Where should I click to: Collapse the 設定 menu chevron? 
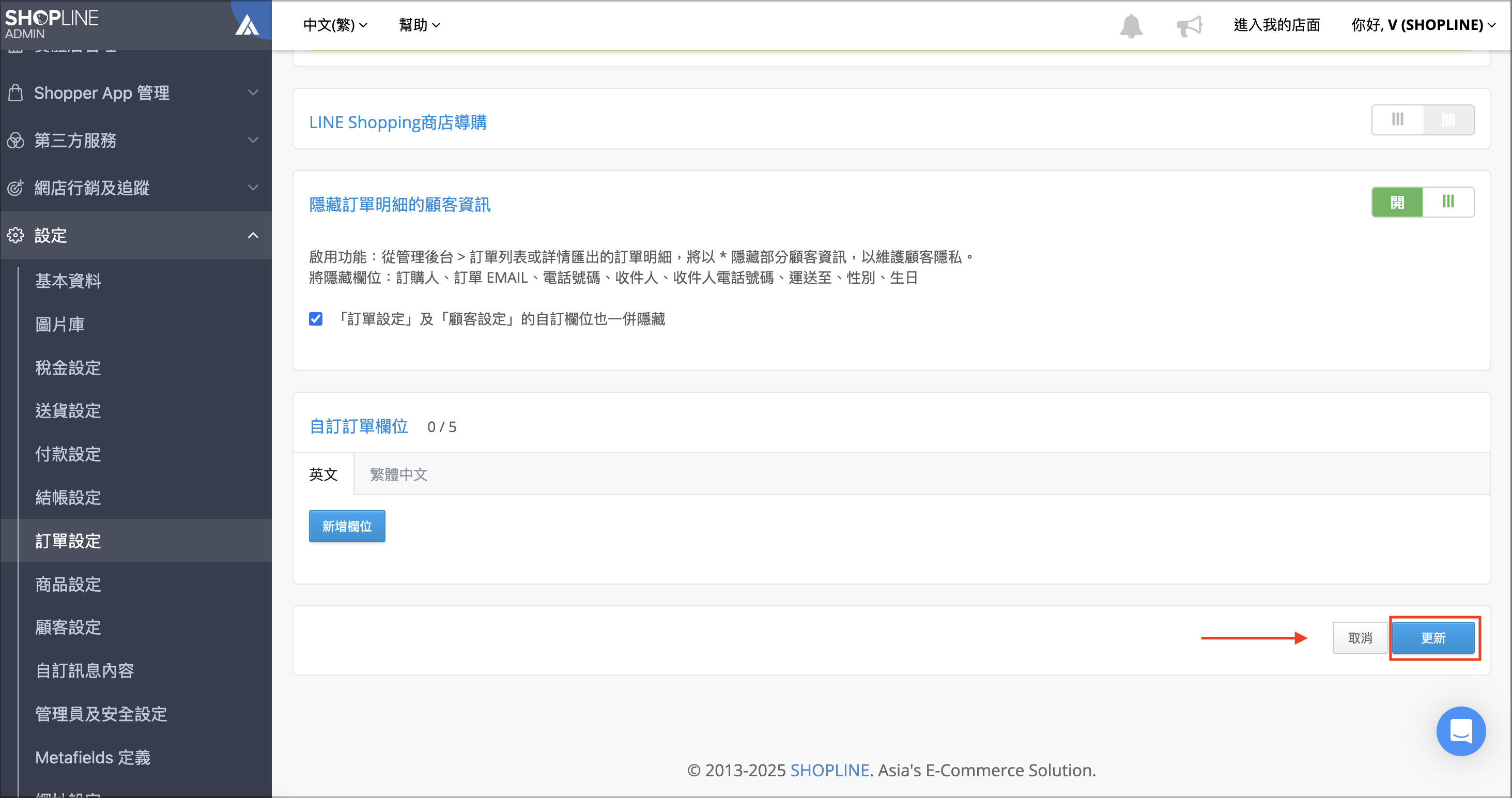pyautogui.click(x=253, y=235)
